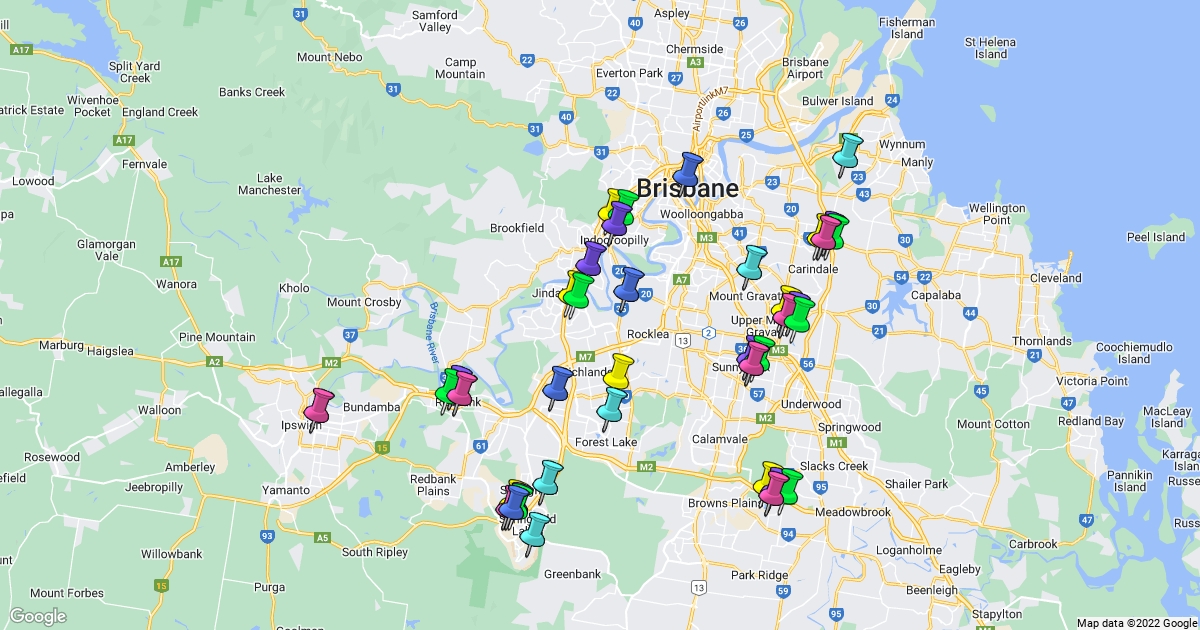
Task: Click the Victoria Point label
Action: (1091, 381)
